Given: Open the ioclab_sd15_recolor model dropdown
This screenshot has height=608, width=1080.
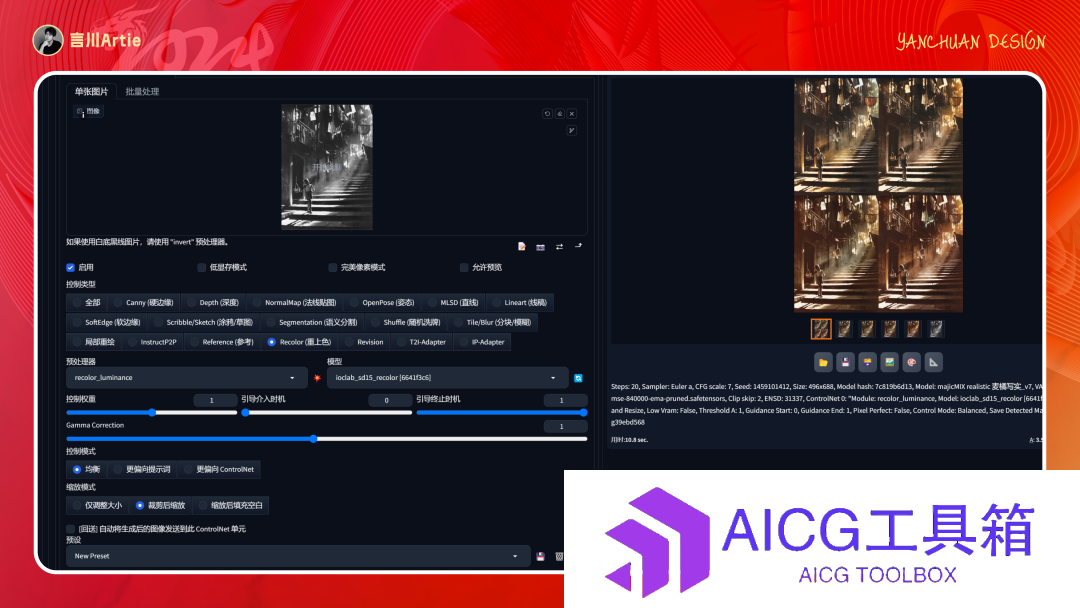Looking at the screenshot, I should pos(447,378).
